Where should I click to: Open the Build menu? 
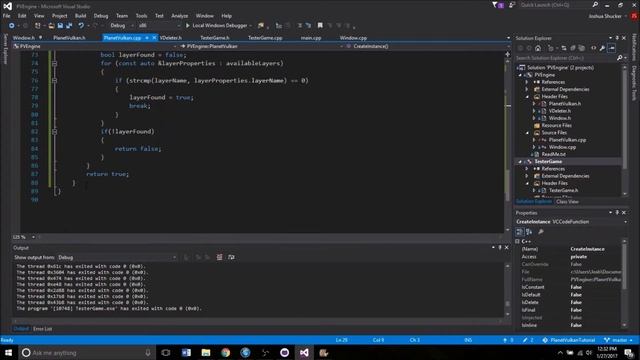(80, 16)
